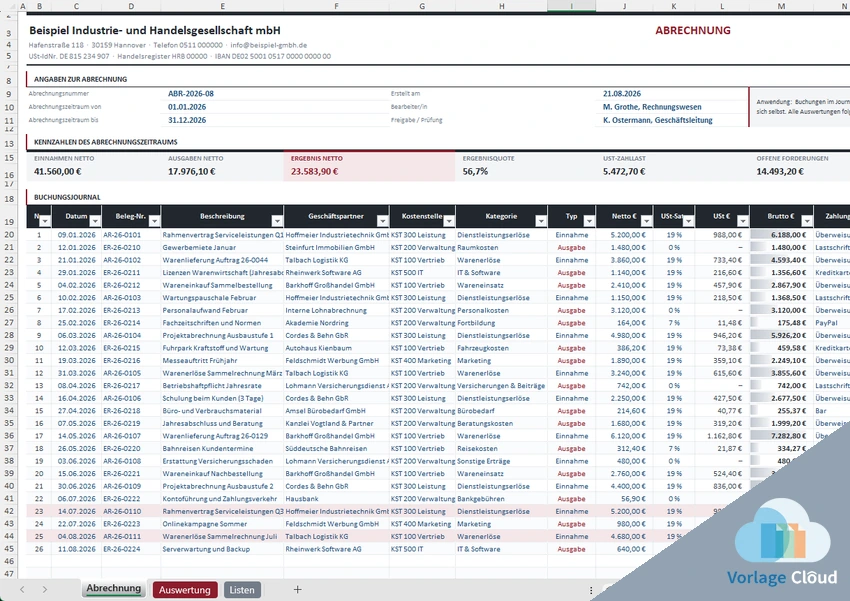
Task: Select the cell Serverwartung und Backup
Action: (222, 549)
